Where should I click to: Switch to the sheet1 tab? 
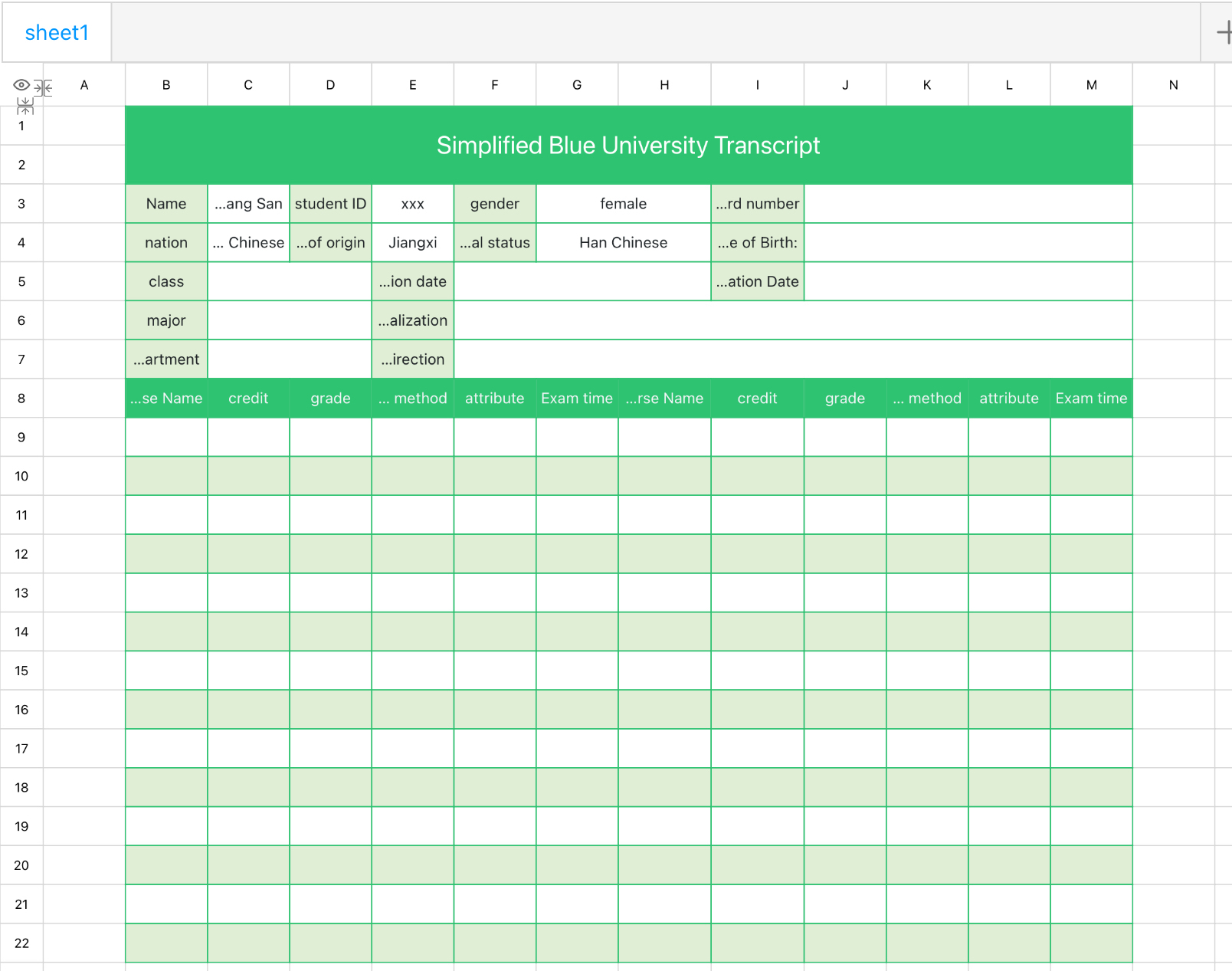coord(57,32)
